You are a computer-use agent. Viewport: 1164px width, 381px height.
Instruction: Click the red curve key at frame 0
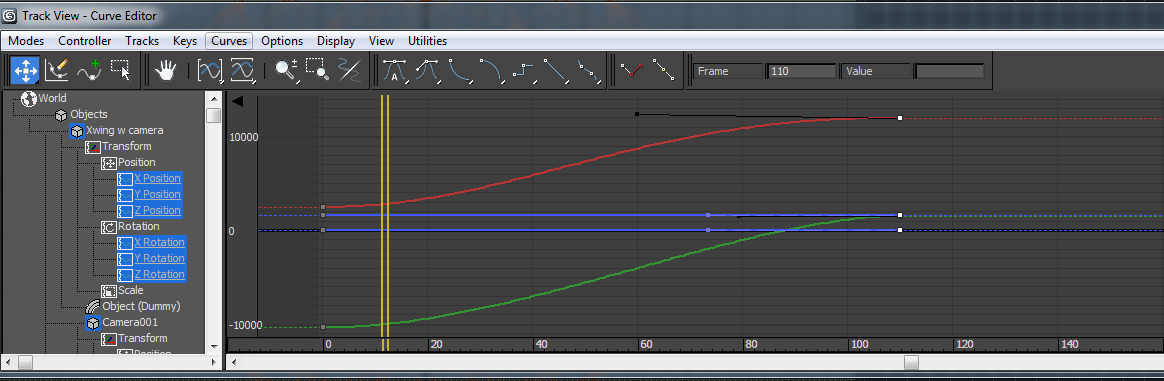pyautogui.click(x=323, y=207)
